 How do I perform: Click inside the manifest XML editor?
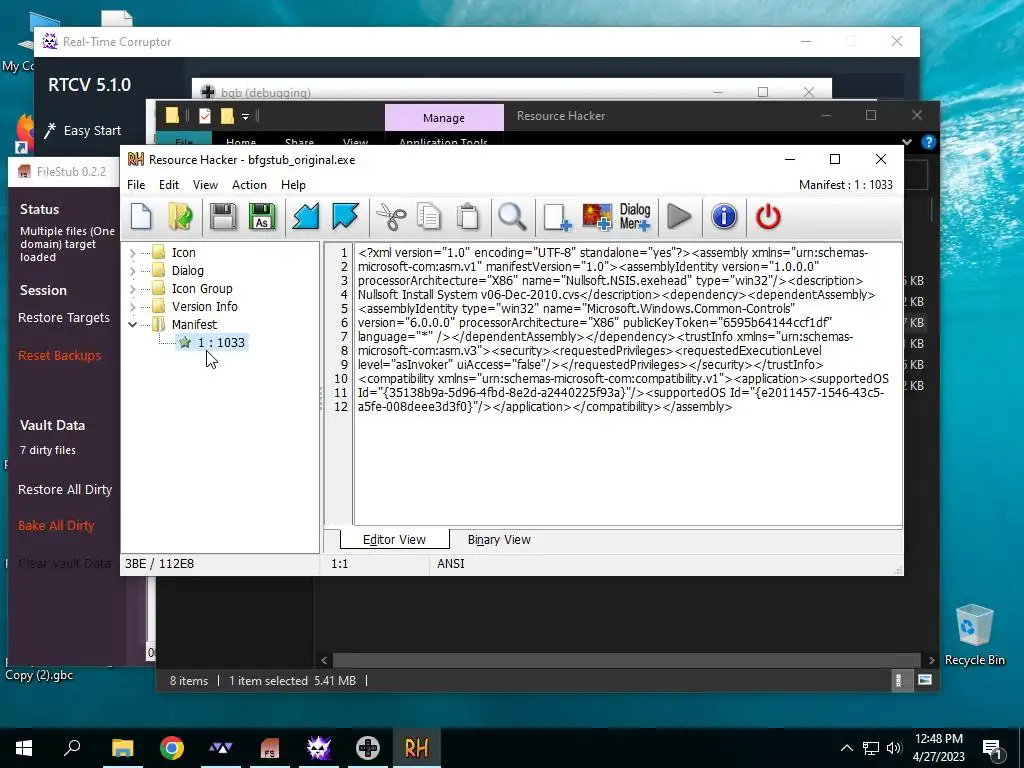tap(627, 384)
